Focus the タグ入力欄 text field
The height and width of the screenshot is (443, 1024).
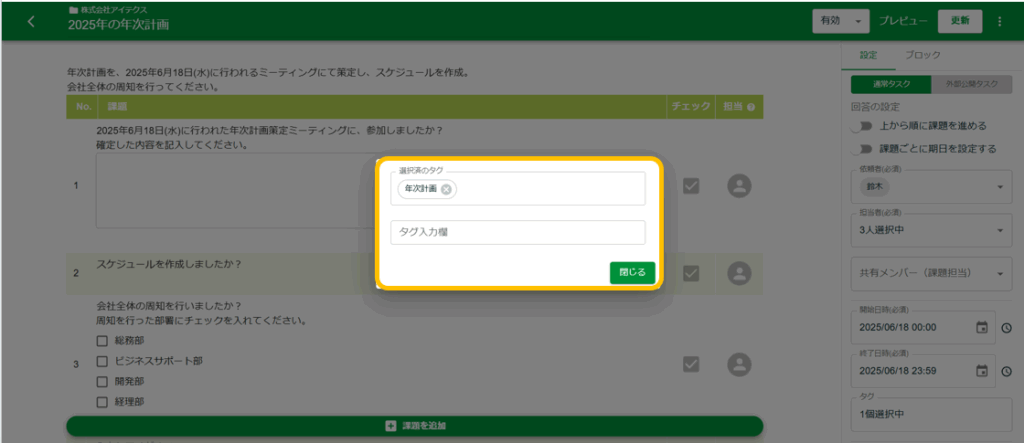517,233
